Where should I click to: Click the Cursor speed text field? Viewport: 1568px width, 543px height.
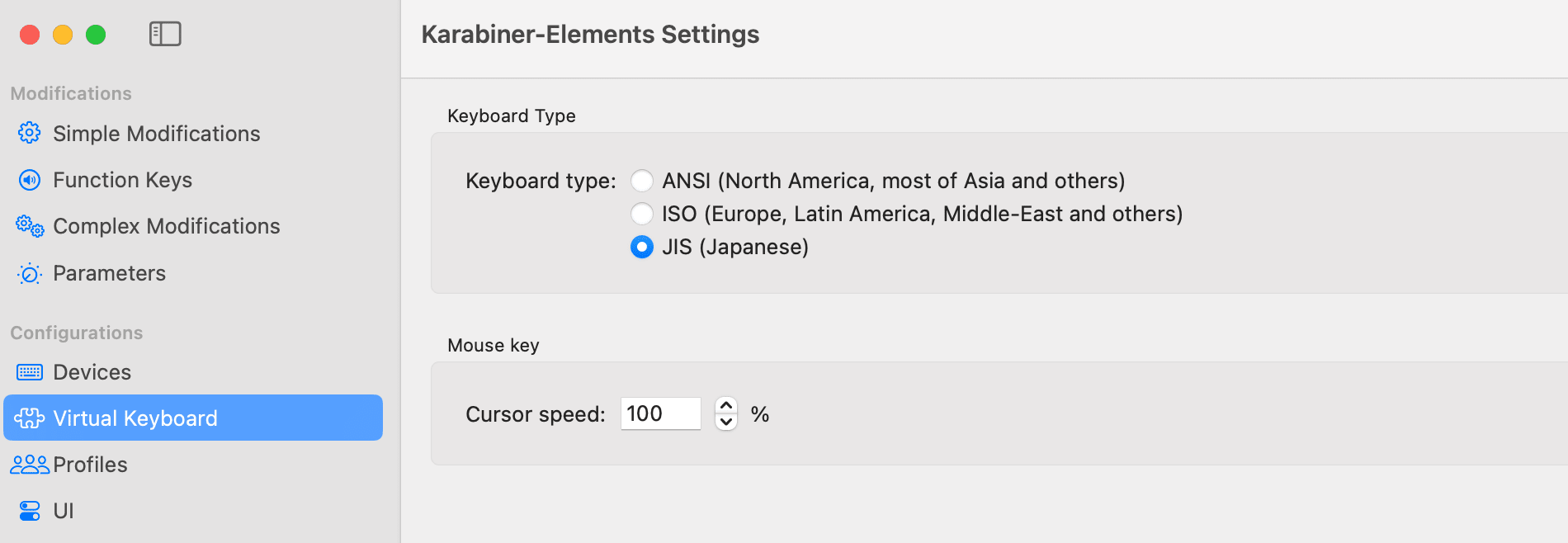pos(660,413)
